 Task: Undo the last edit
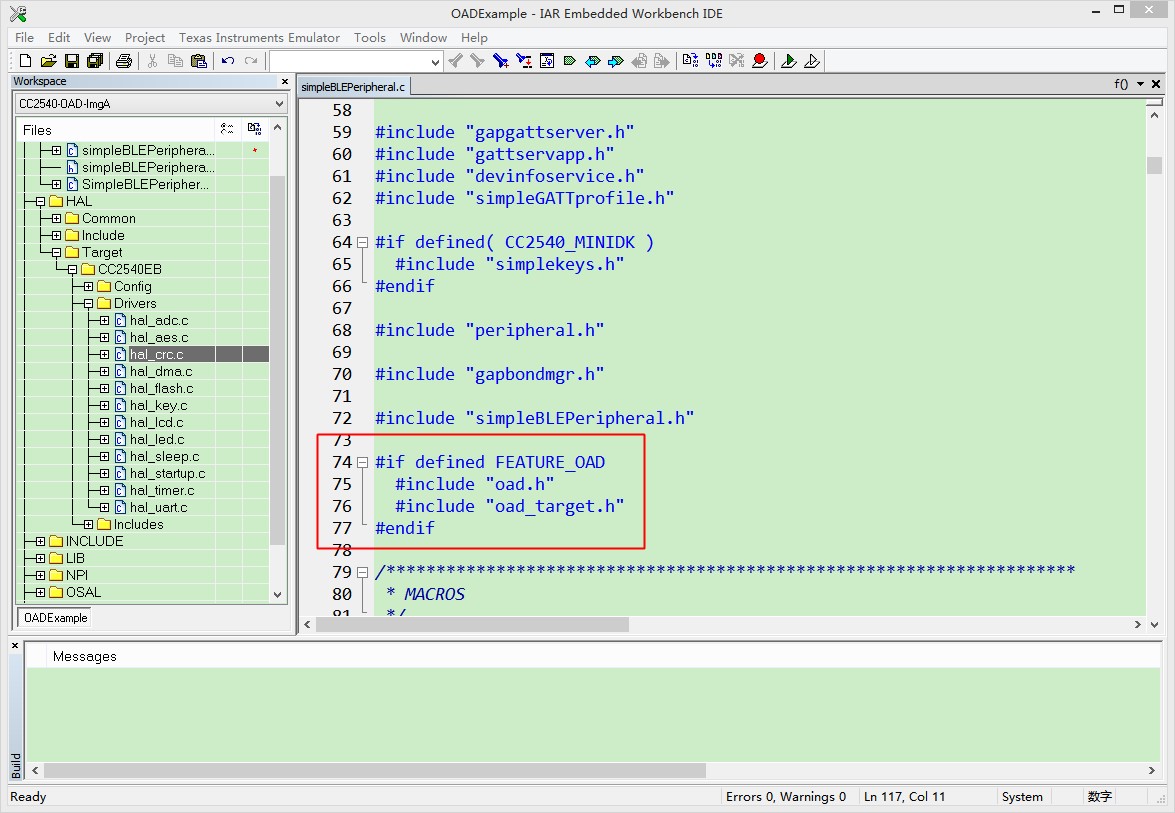(228, 61)
